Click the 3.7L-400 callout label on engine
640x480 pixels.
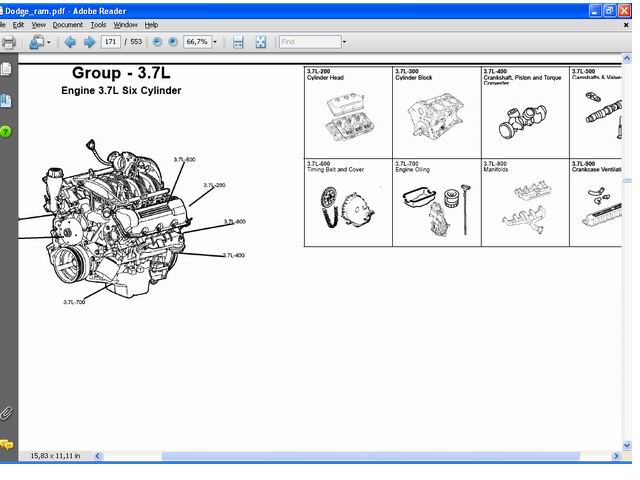tap(234, 256)
